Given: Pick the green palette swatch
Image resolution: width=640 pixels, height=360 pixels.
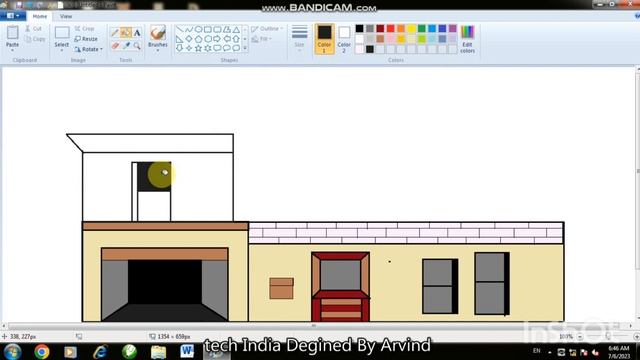Looking at the screenshot, I should click(x=422, y=28).
